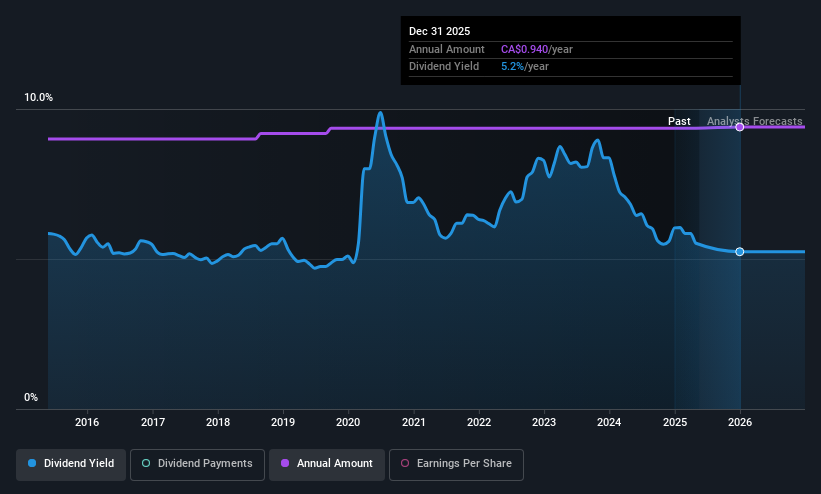Click the 5.2% dividend yield value
The image size is (821, 494).
pyautogui.click(x=512, y=67)
